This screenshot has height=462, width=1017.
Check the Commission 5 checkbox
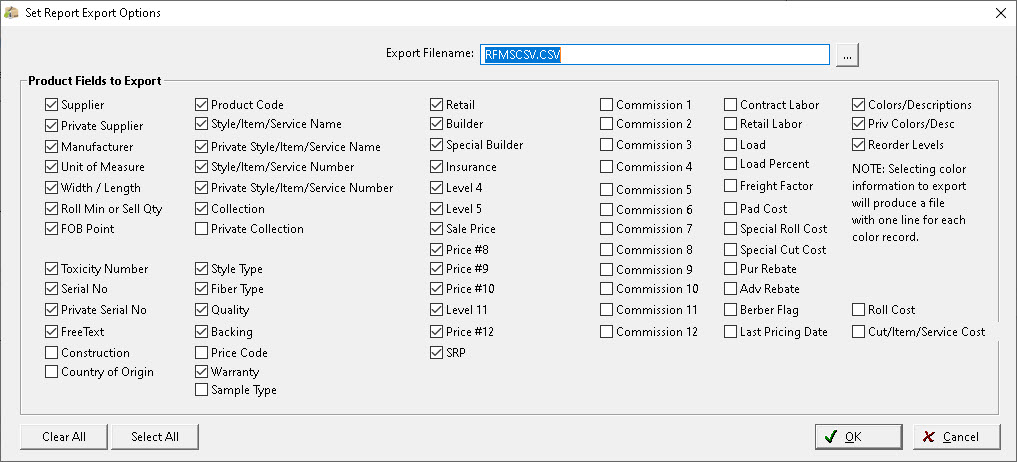(606, 189)
